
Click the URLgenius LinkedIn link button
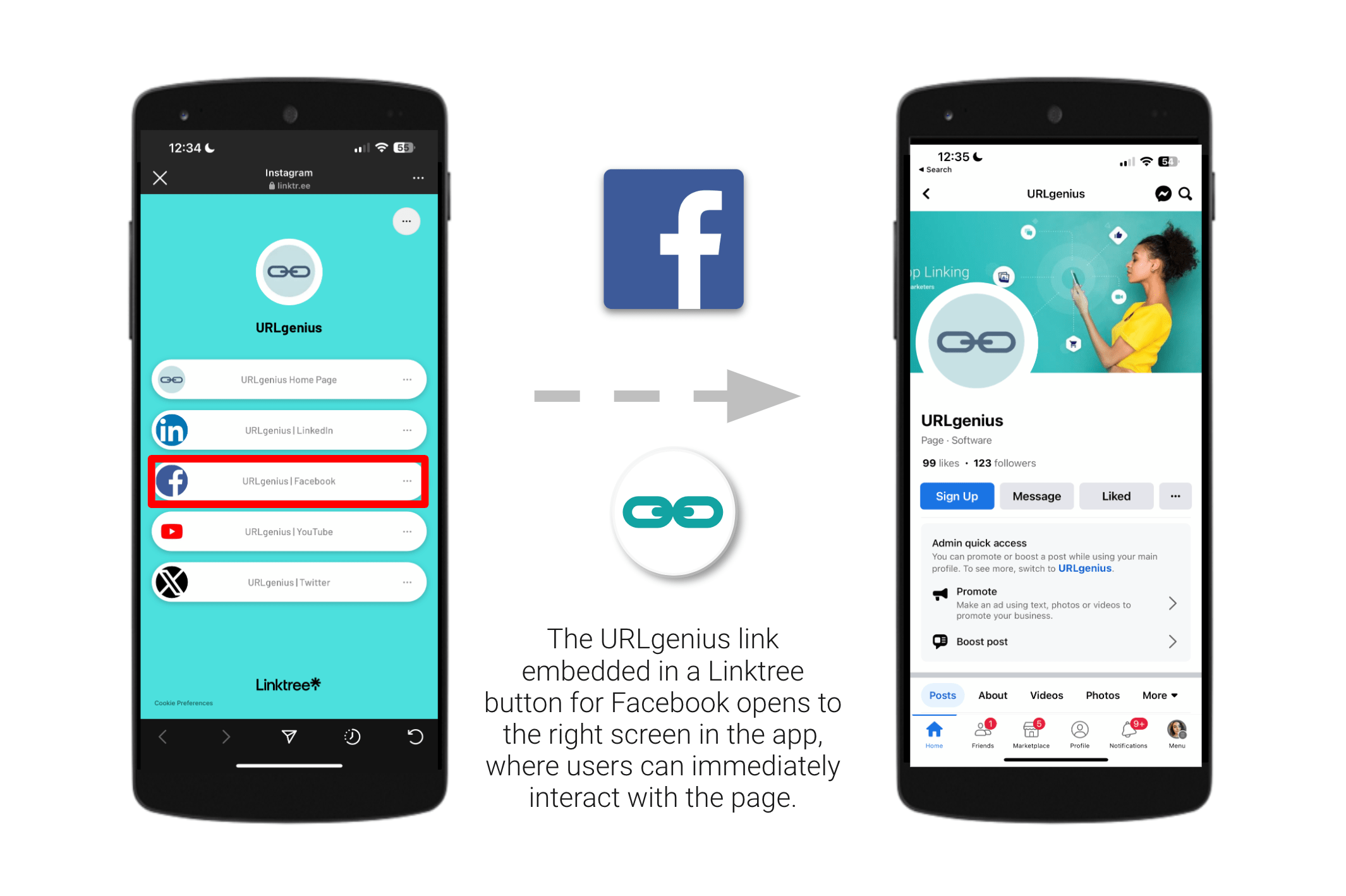[289, 430]
